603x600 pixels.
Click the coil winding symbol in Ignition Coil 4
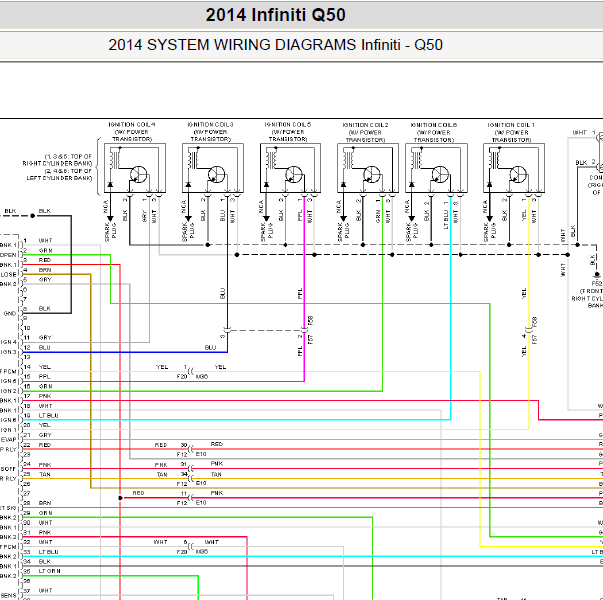(115, 158)
